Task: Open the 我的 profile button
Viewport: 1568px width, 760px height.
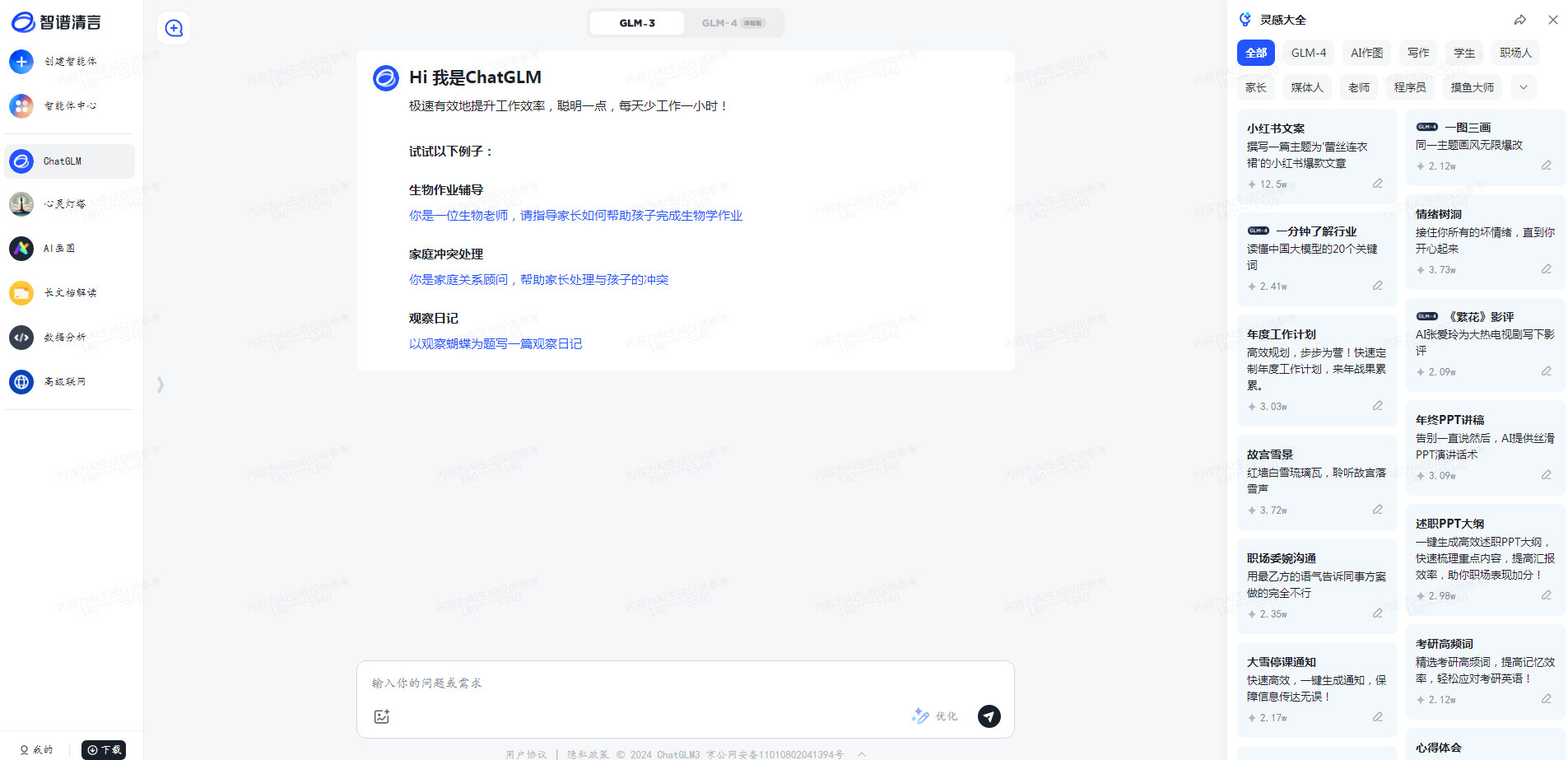Action: click(37, 749)
